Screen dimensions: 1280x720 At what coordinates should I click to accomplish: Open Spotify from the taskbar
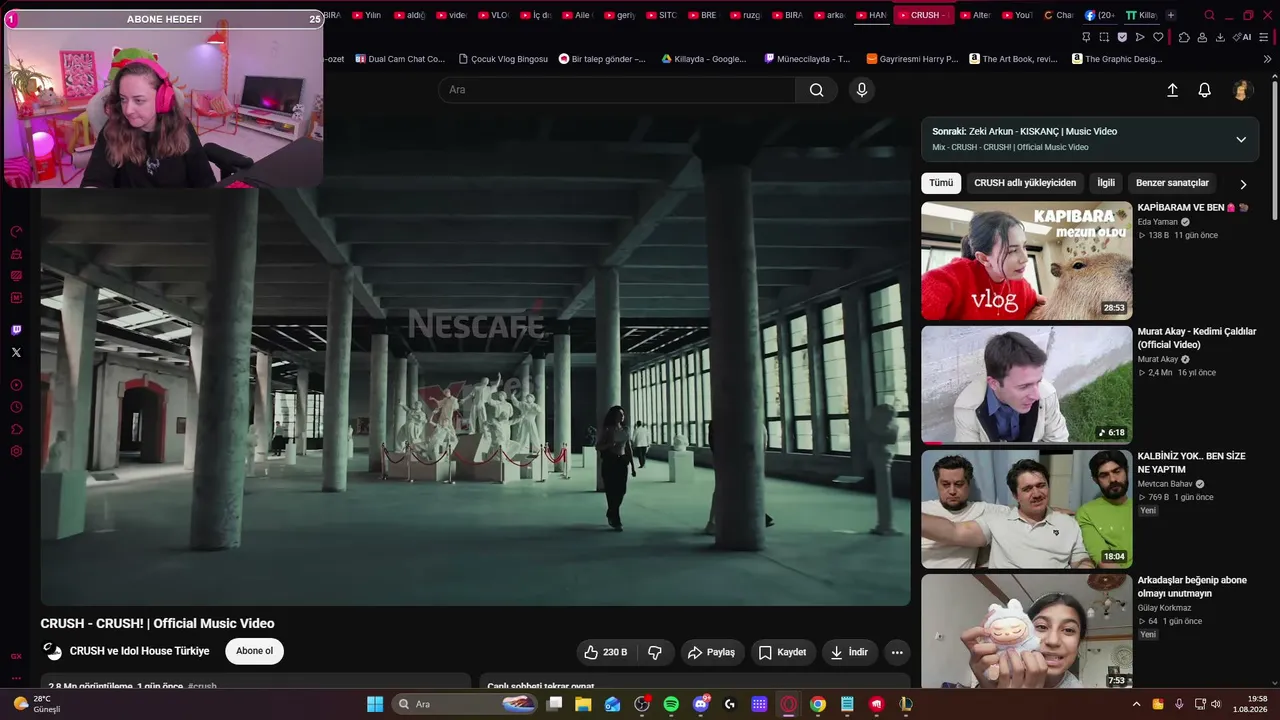click(671, 704)
